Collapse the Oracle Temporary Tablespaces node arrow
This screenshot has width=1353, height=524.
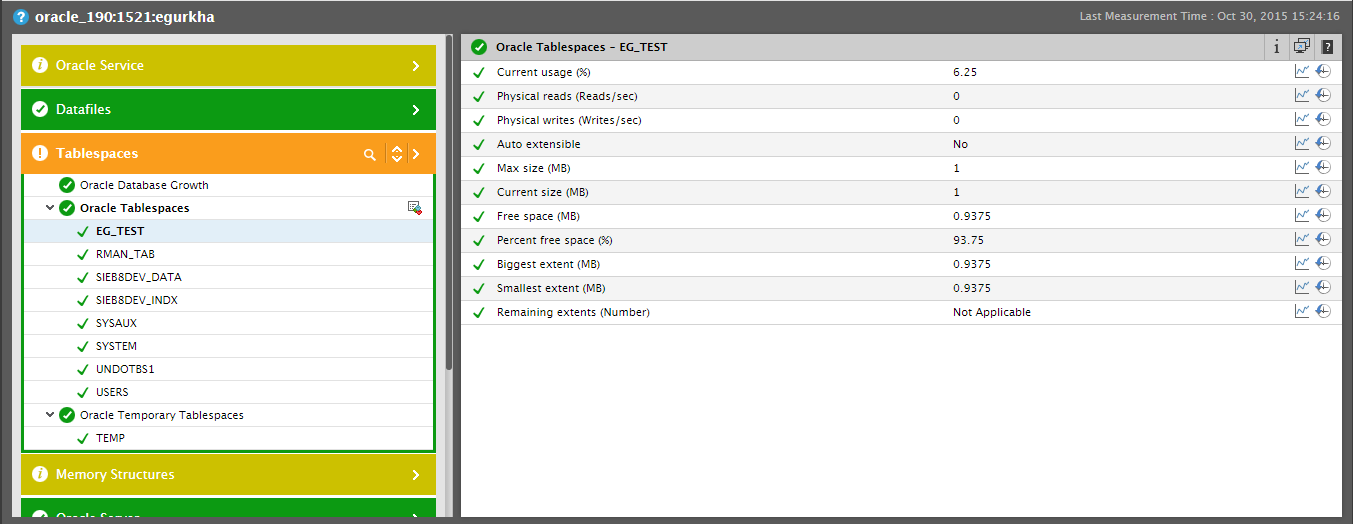click(x=50, y=415)
